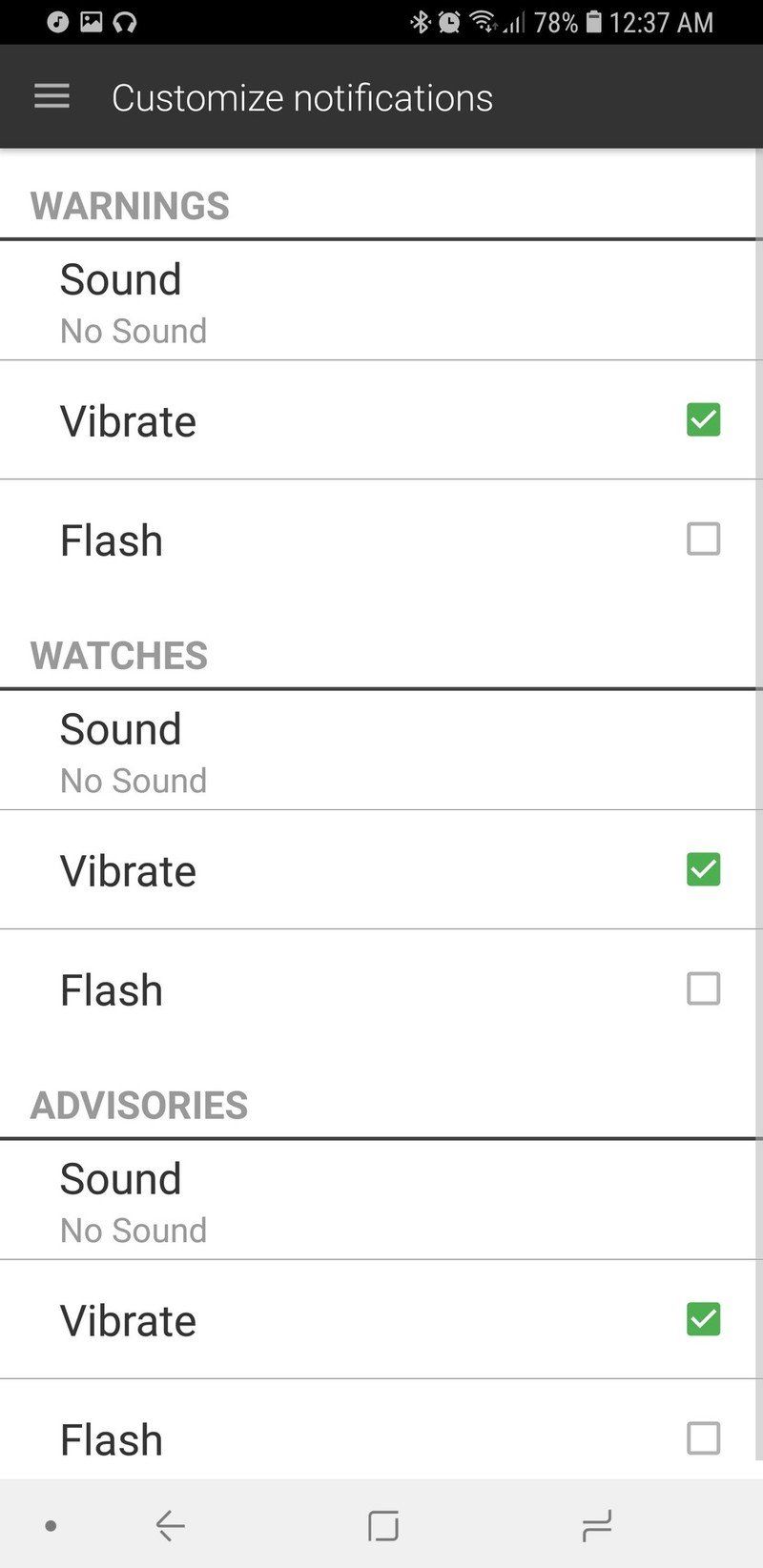
Task: Uncheck Vibrate under Warnings
Action: pyautogui.click(x=703, y=419)
